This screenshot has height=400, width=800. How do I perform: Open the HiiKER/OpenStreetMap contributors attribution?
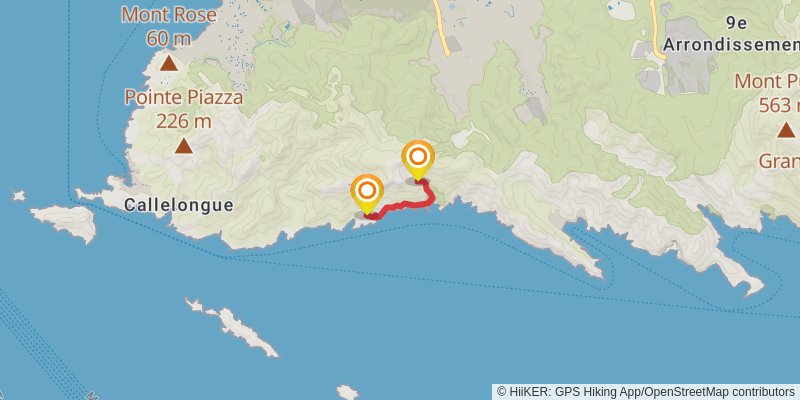(646, 392)
